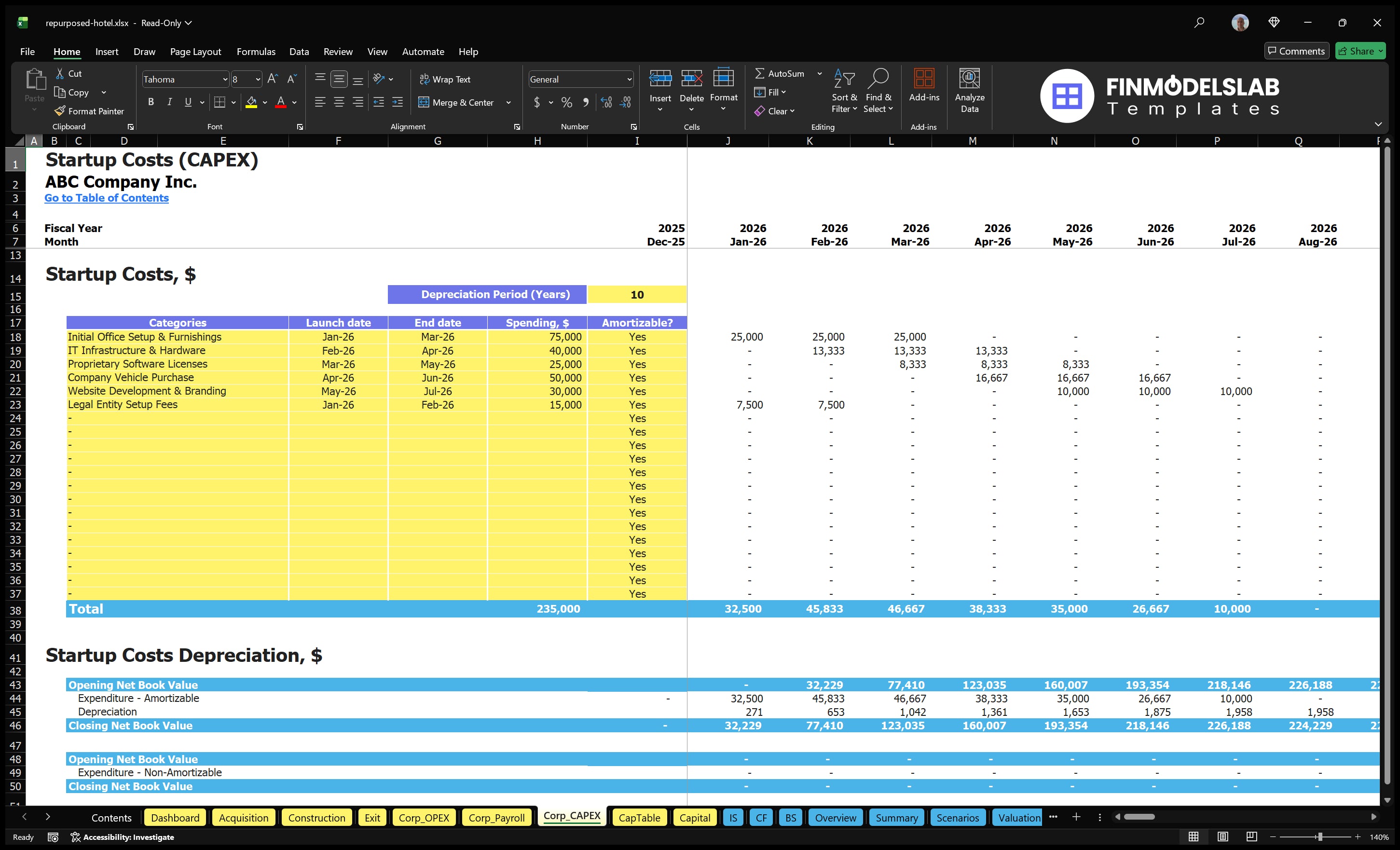This screenshot has height=850, width=1400.
Task: Click the Share button
Action: click(1359, 51)
